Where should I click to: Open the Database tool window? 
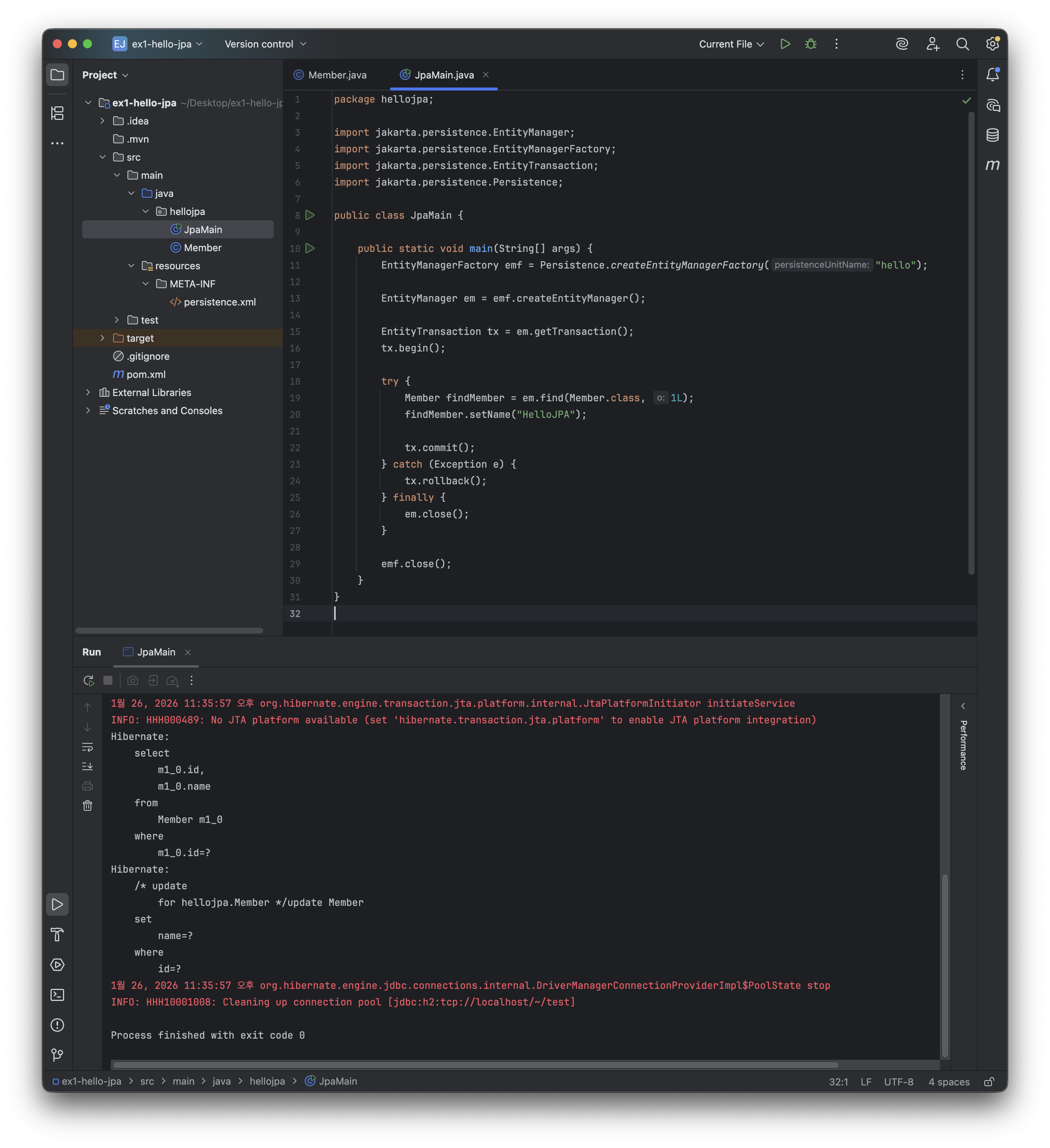pyautogui.click(x=993, y=135)
